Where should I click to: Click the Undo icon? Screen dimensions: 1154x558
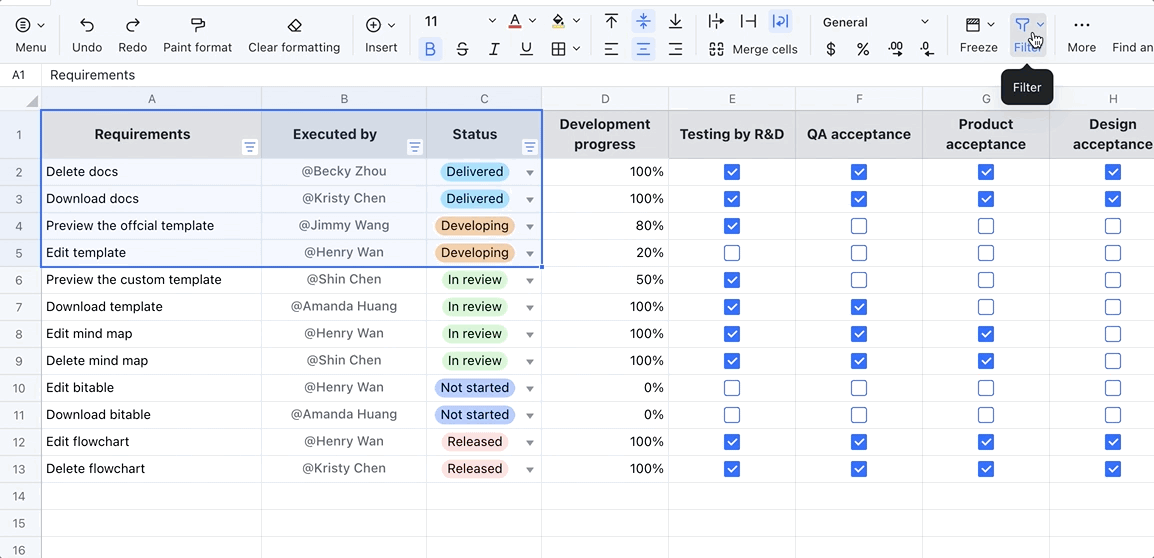[87, 25]
